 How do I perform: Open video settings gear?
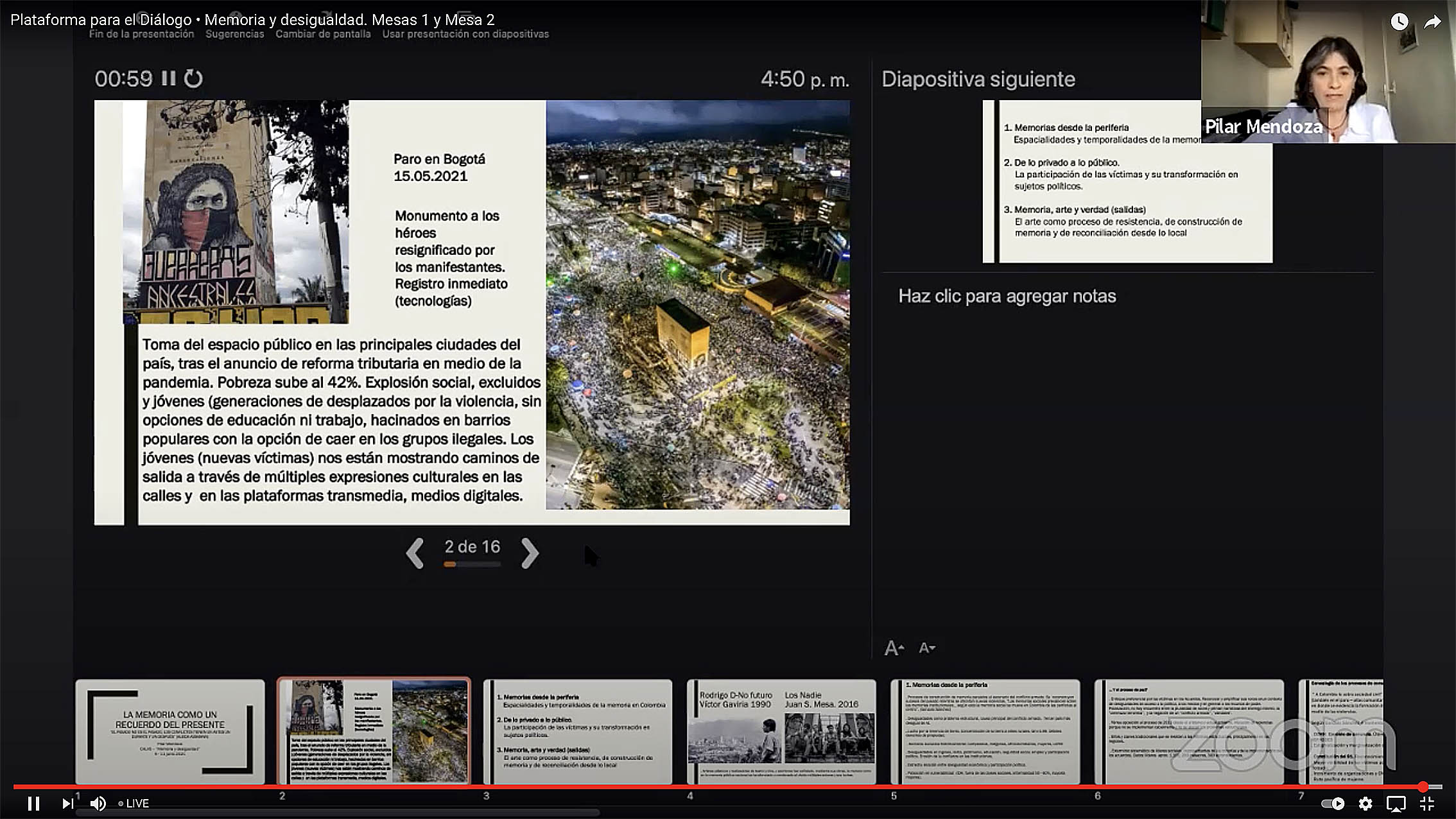(1365, 804)
